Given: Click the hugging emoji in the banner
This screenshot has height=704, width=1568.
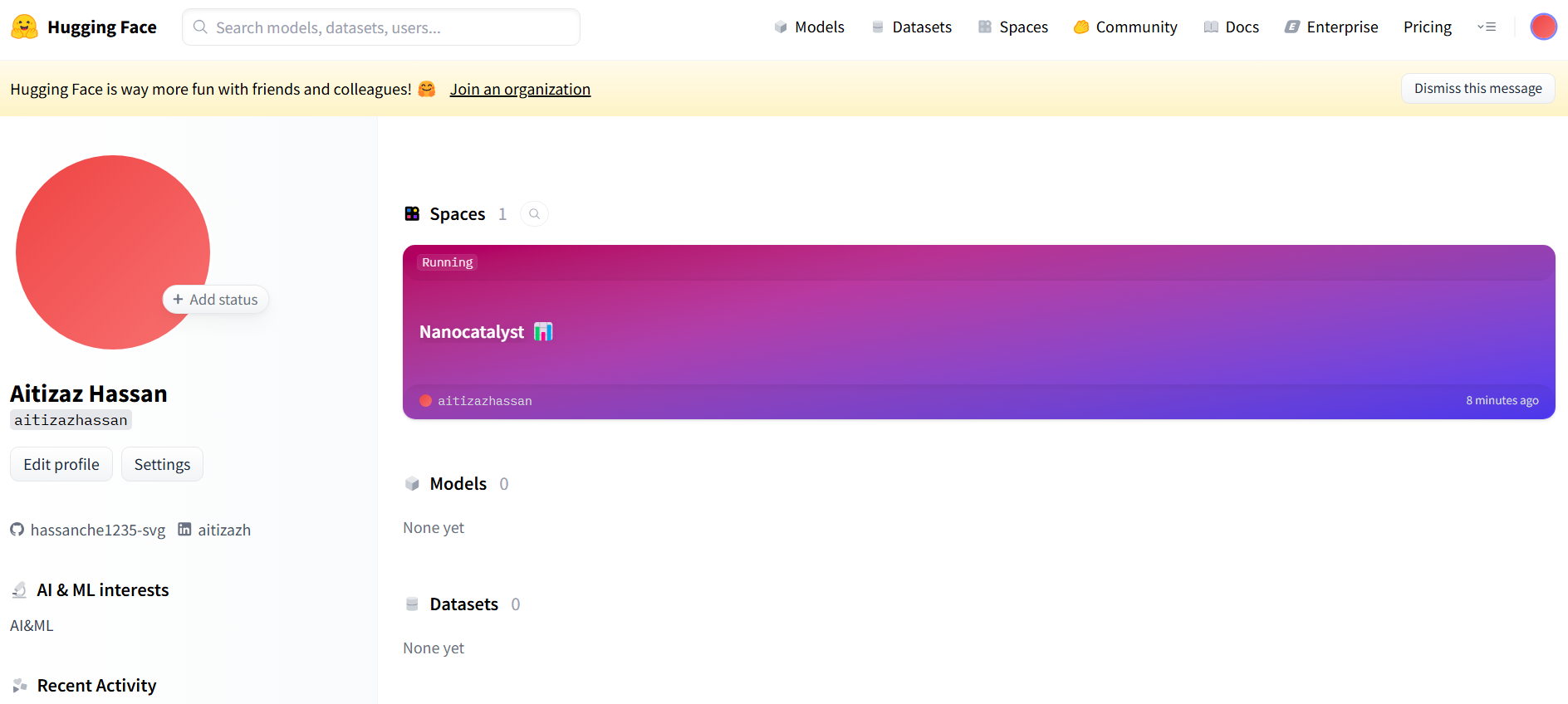Looking at the screenshot, I should coord(427,89).
